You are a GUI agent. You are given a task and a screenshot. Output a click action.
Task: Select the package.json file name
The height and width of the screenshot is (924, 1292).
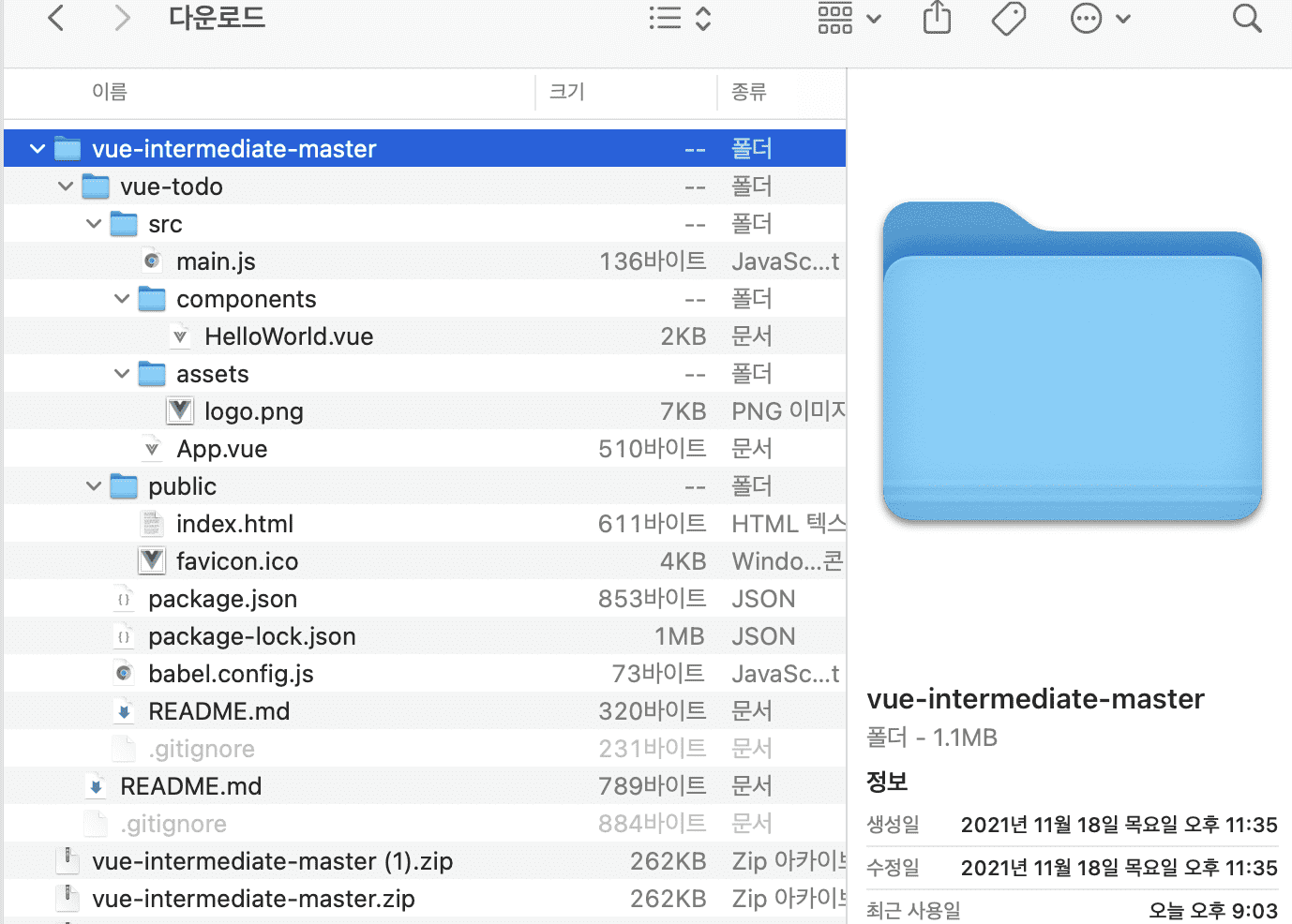pos(222,599)
